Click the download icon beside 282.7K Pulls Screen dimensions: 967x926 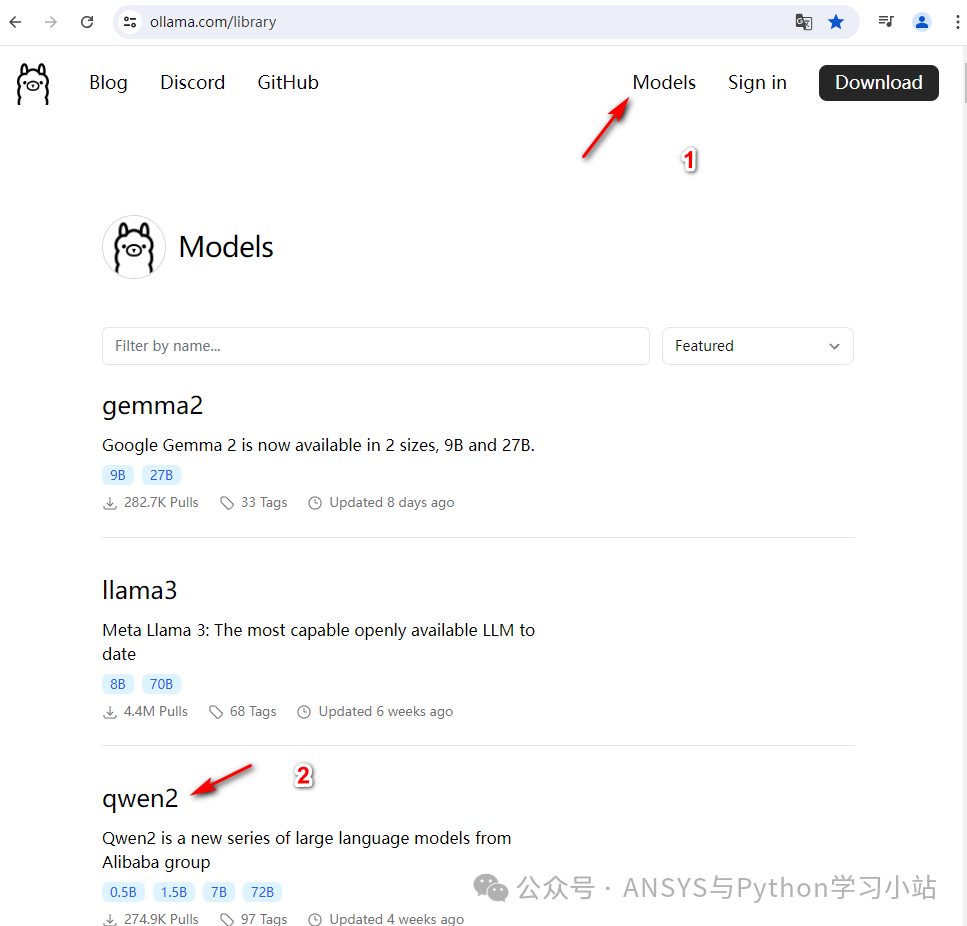(x=110, y=504)
